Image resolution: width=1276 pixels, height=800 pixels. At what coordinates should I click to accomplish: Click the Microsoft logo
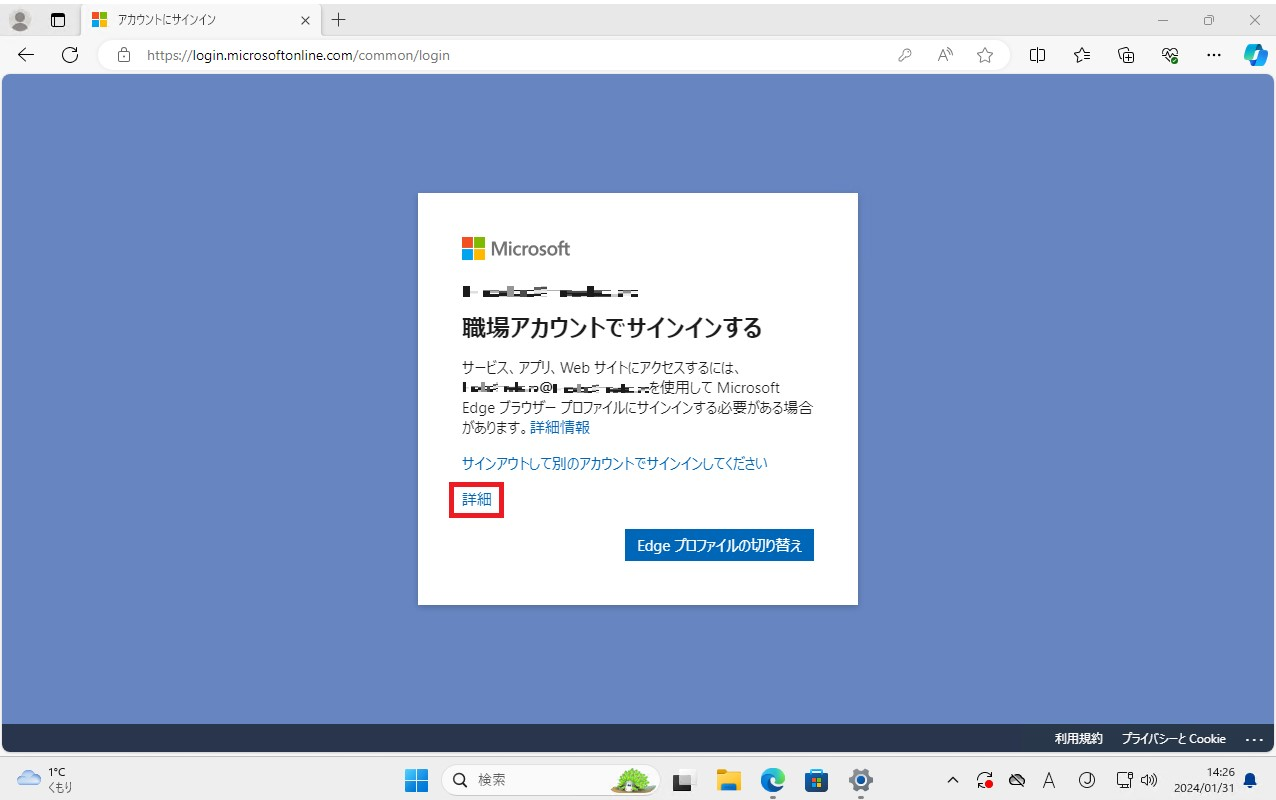[x=516, y=248]
